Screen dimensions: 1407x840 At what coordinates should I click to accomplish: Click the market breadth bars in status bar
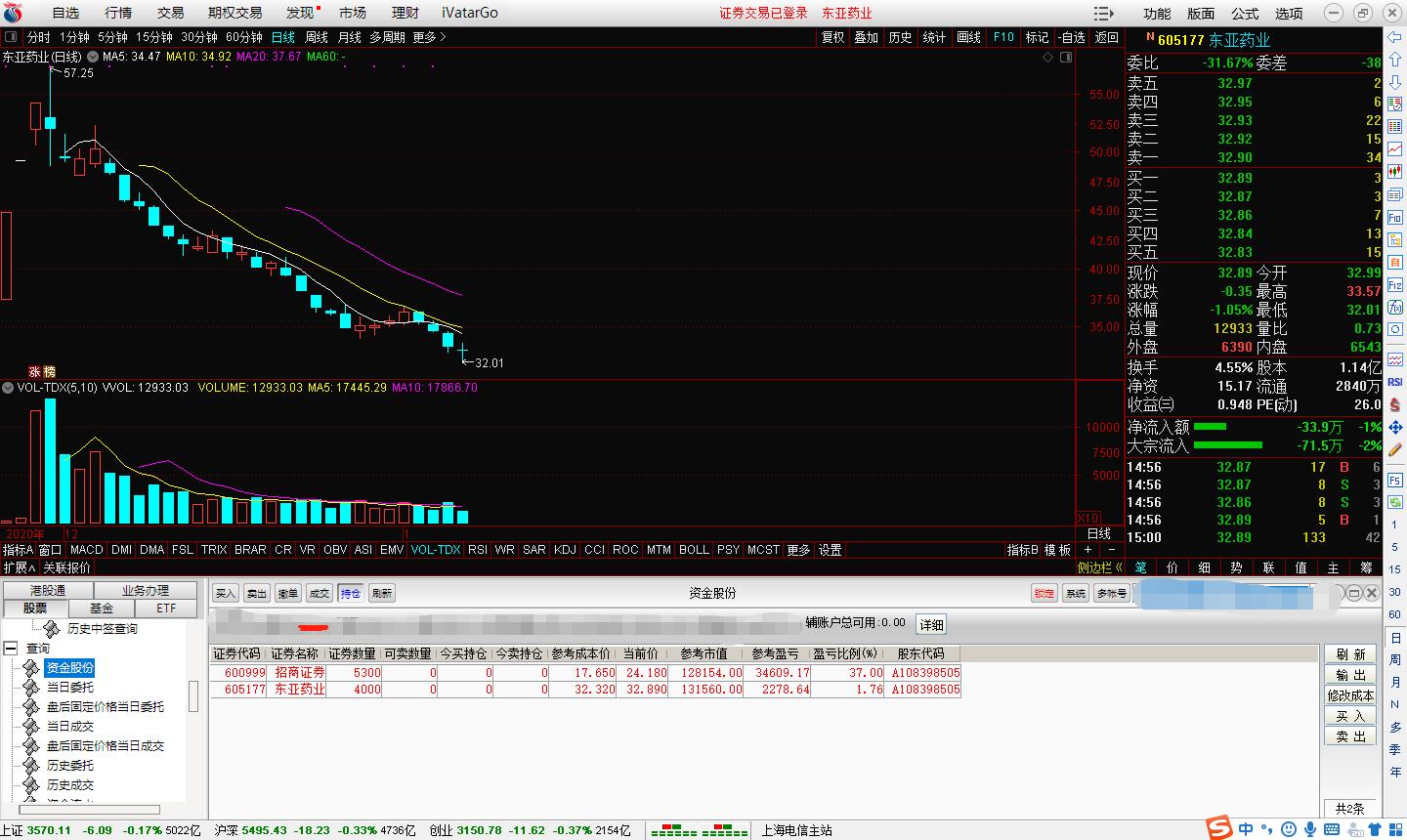[700, 830]
